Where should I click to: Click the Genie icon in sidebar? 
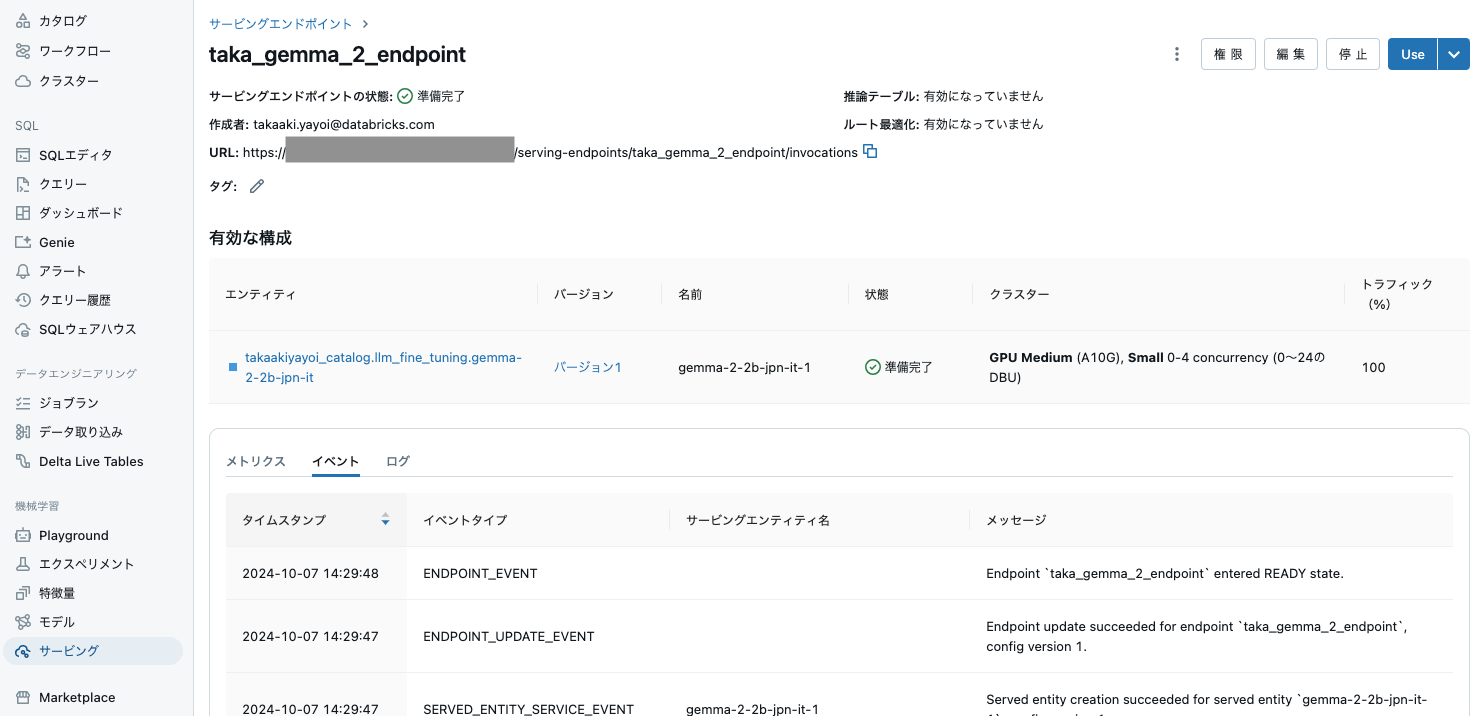[x=24, y=242]
